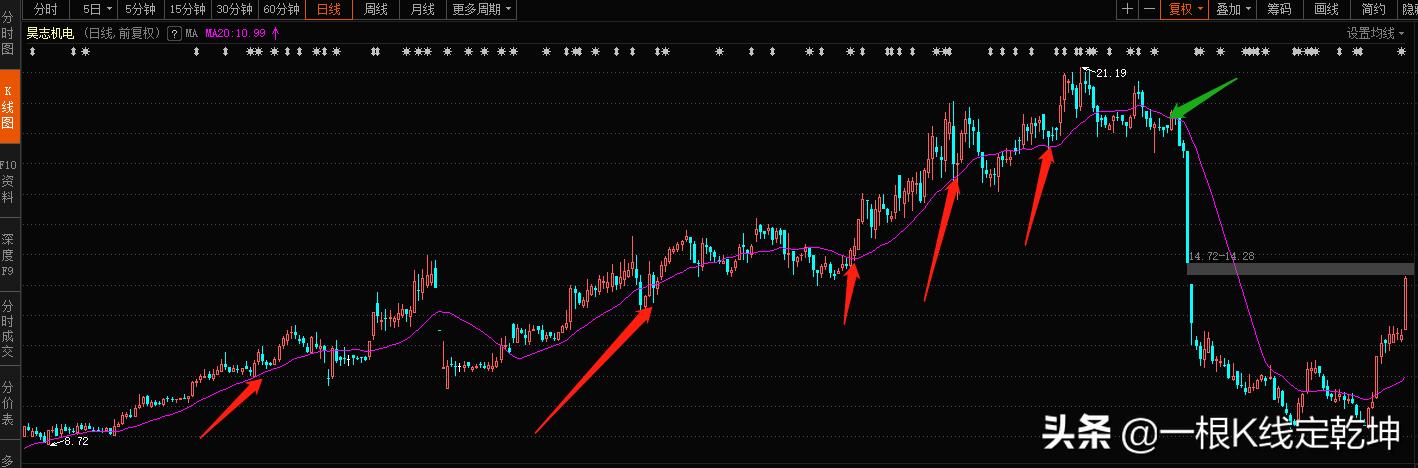The height and width of the screenshot is (468, 1418).
Task: Select the 5分钟 period tab
Action: tap(141, 9)
